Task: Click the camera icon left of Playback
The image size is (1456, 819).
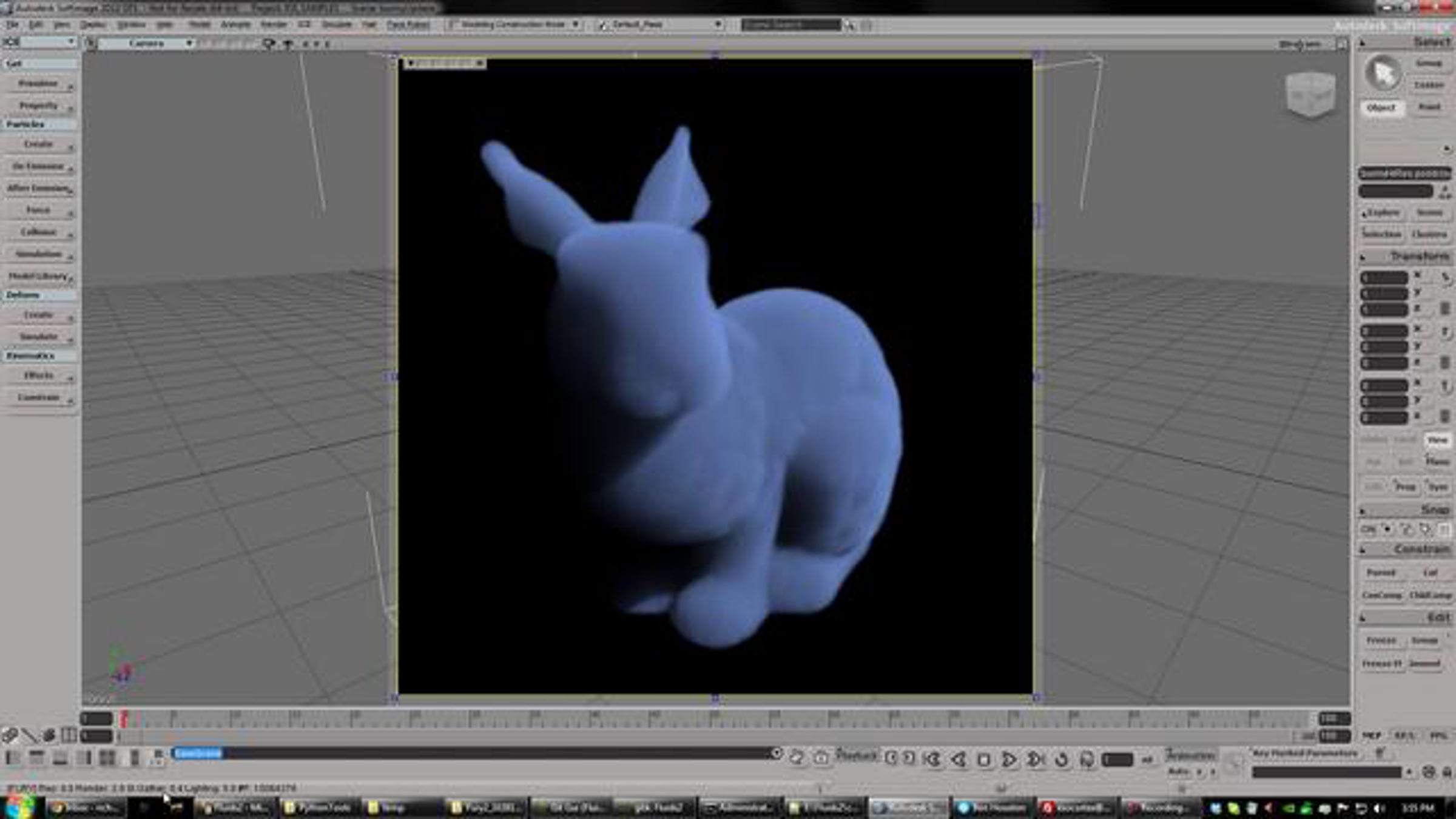Action: coord(821,757)
